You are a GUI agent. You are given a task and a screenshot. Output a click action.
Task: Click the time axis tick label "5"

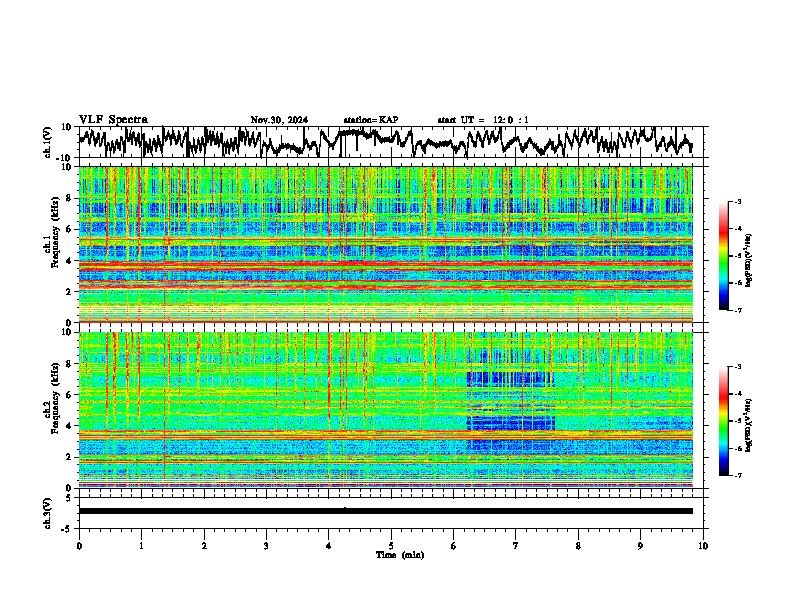click(x=391, y=546)
